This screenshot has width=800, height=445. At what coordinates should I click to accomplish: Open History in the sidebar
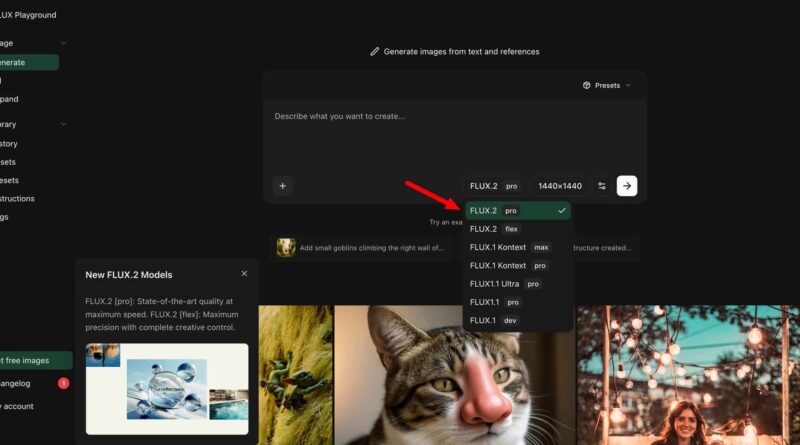click(9, 143)
